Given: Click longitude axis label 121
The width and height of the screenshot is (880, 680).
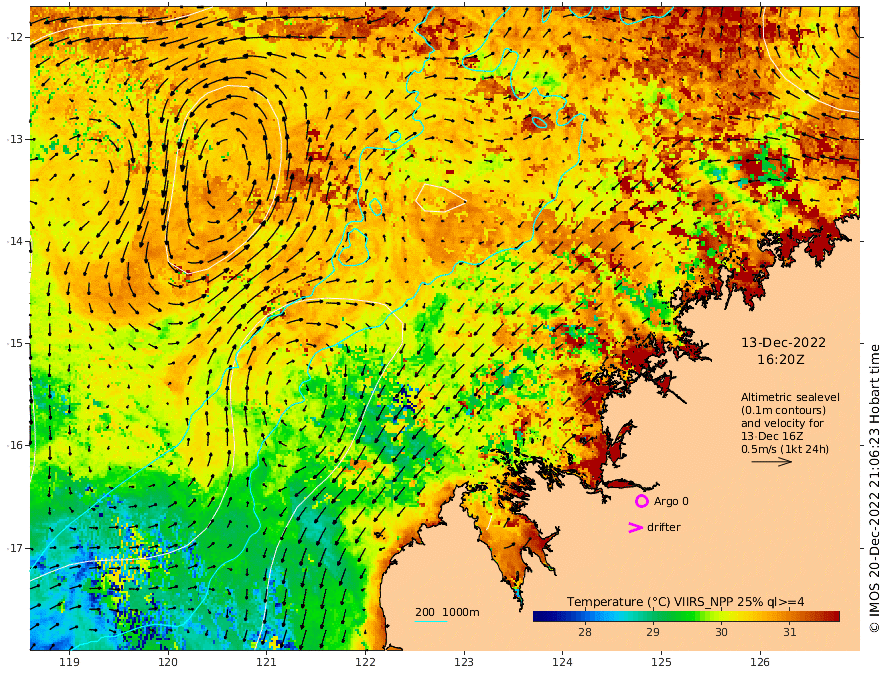Looking at the screenshot, I should 267,662.
